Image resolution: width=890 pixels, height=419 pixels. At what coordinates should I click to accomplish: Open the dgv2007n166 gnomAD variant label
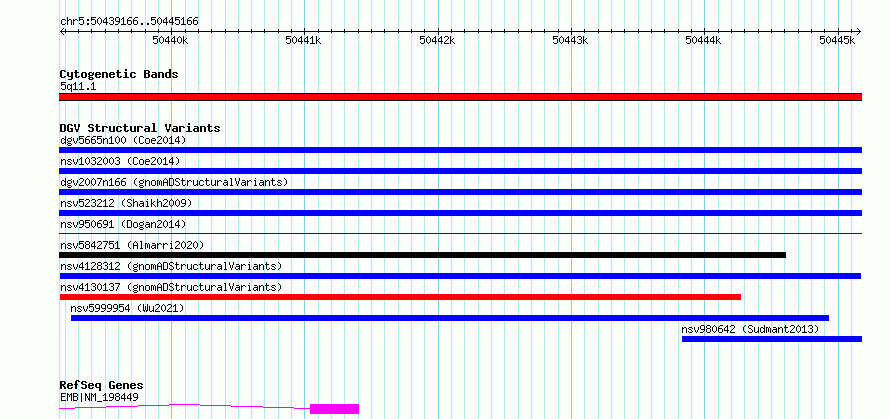click(174, 182)
